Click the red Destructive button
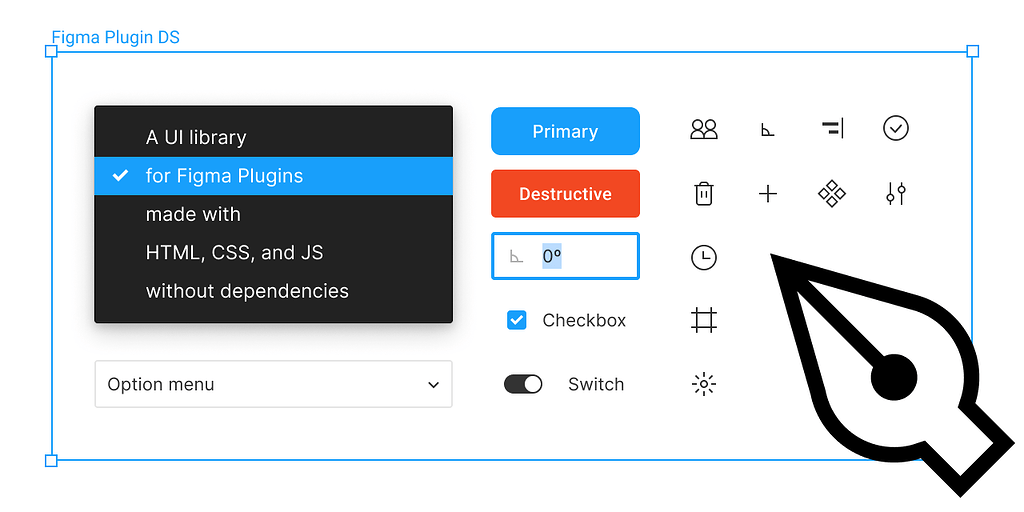The height and width of the screenshot is (512, 1024). click(x=565, y=194)
